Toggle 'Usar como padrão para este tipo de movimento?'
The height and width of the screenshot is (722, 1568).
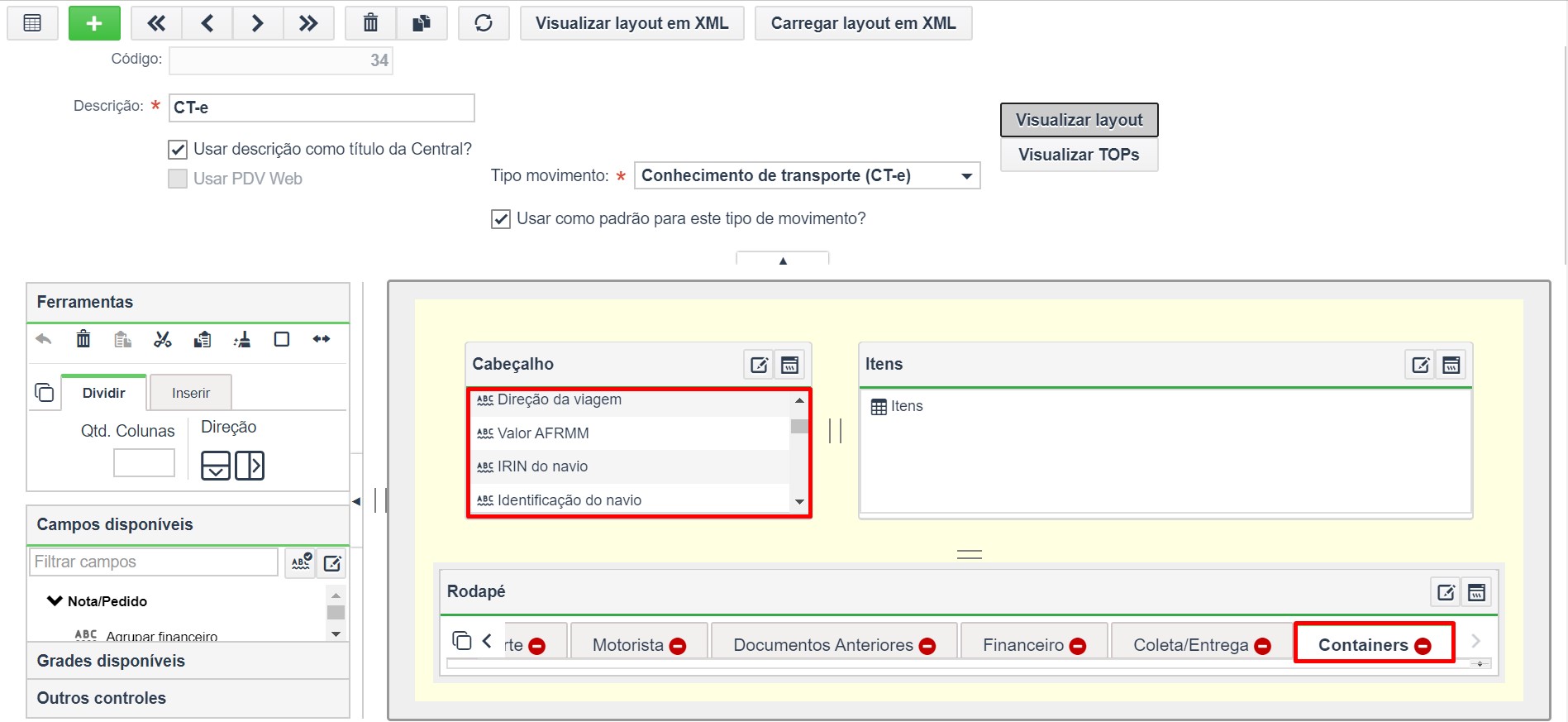pos(500,219)
